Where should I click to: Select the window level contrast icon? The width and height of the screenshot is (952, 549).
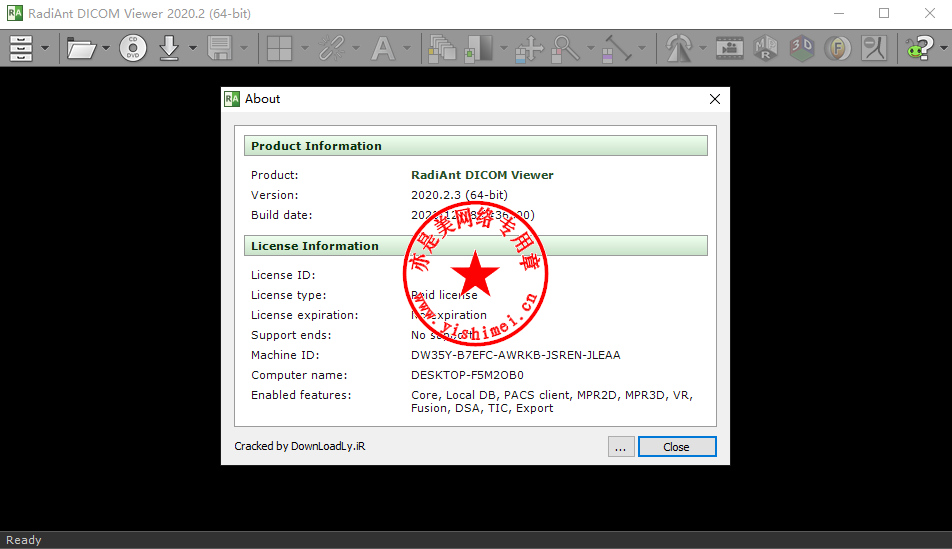(x=478, y=48)
